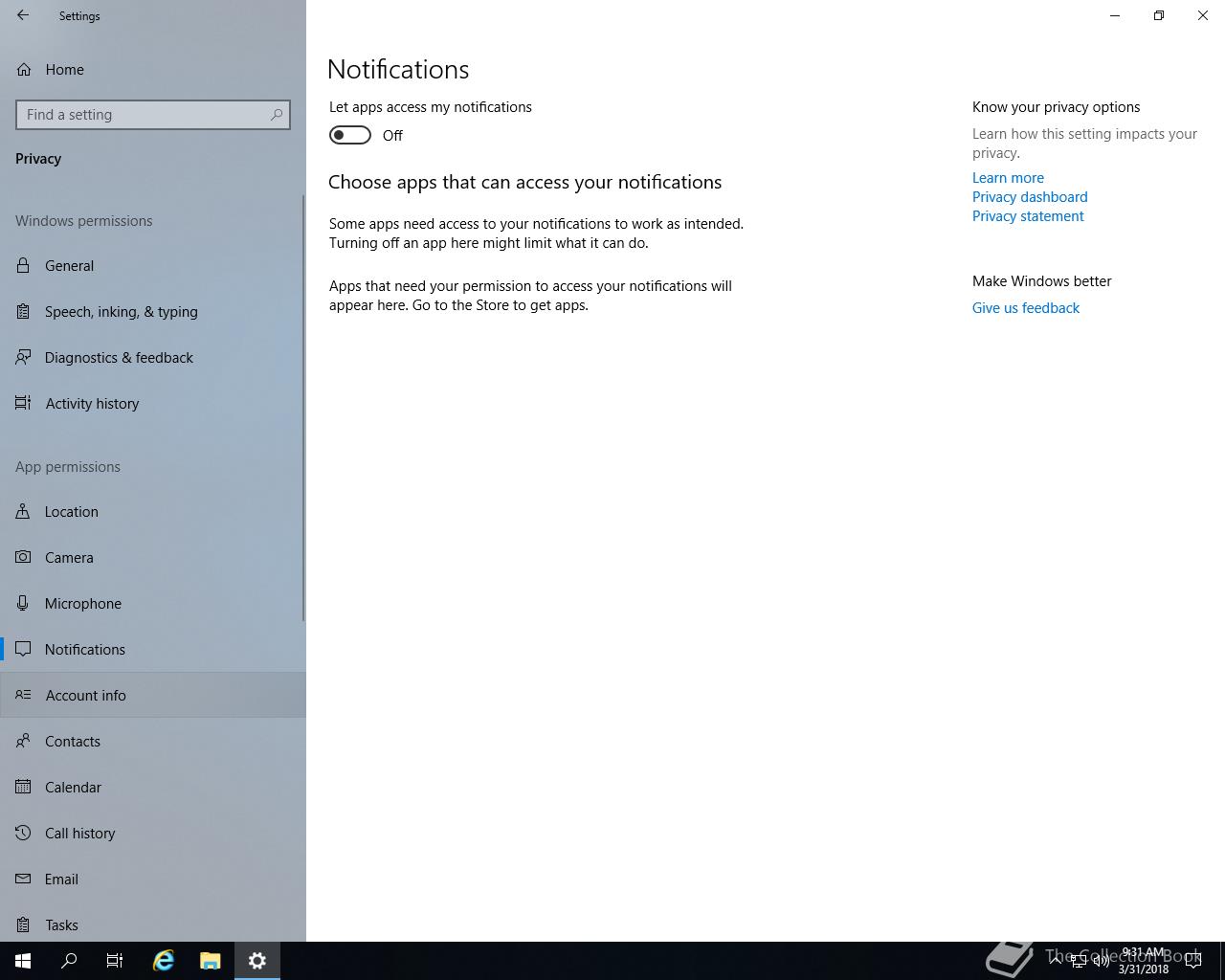Click 'Windows permissions' group label
Image resolution: width=1225 pixels, height=980 pixels.
coord(84,221)
